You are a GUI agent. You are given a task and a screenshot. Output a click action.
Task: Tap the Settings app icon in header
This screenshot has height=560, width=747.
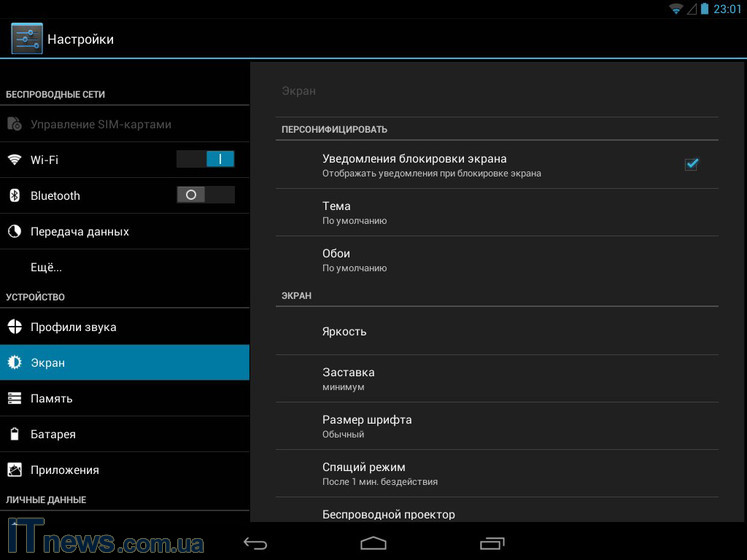tap(26, 39)
